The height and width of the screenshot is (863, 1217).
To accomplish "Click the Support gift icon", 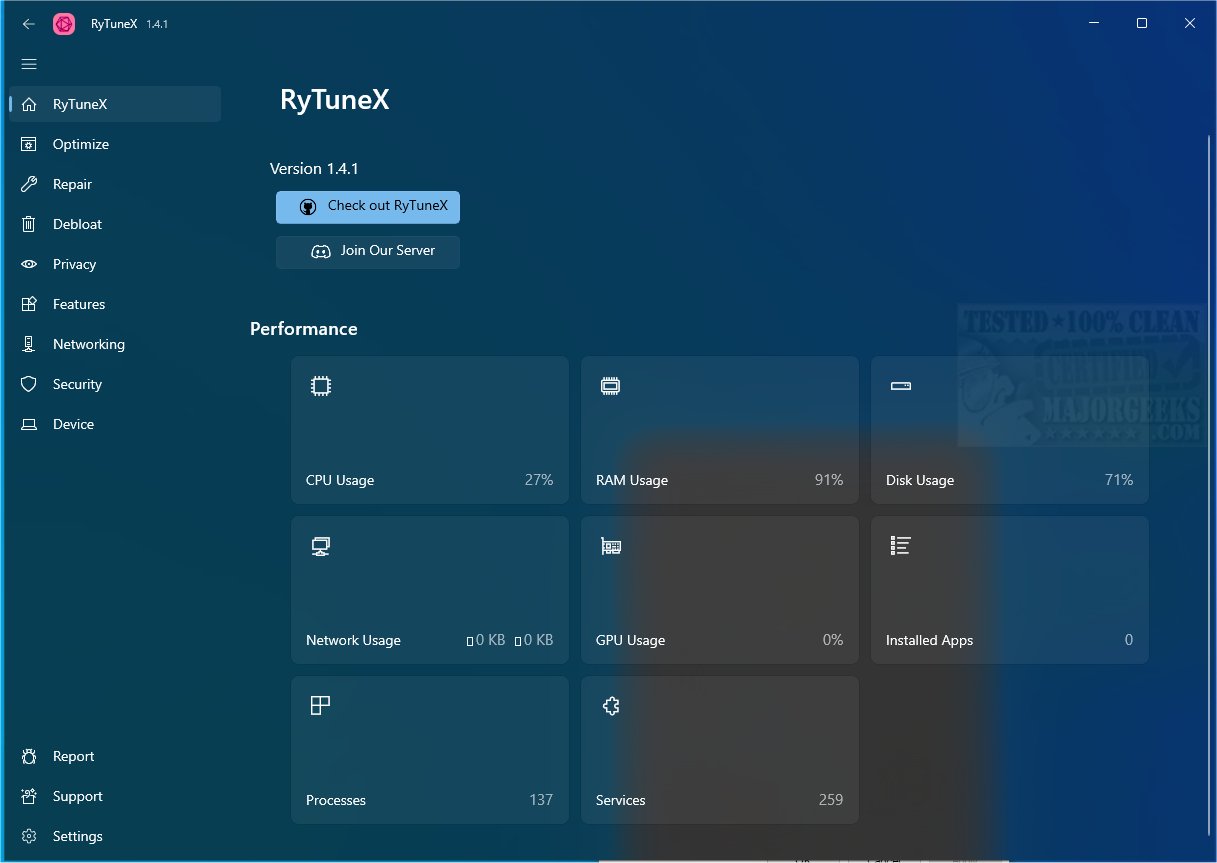I will (x=30, y=796).
